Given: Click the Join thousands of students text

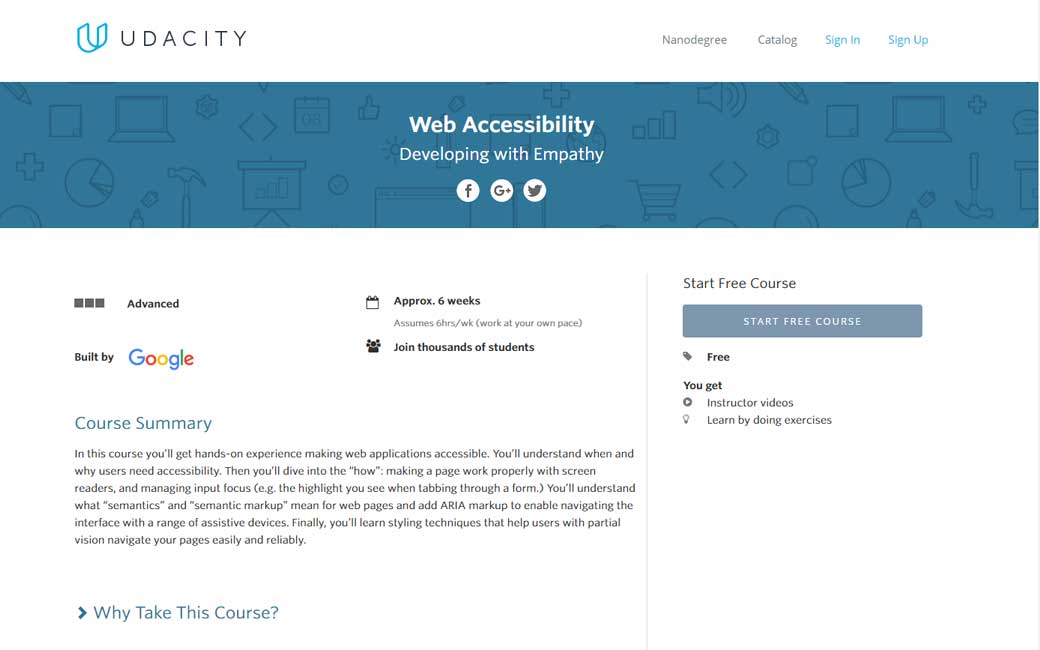Looking at the screenshot, I should point(464,347).
